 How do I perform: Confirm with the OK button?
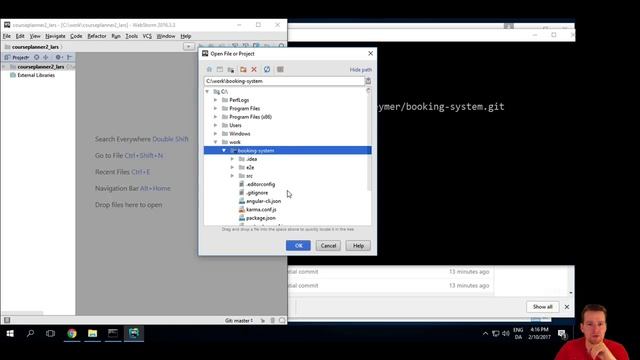click(298, 246)
